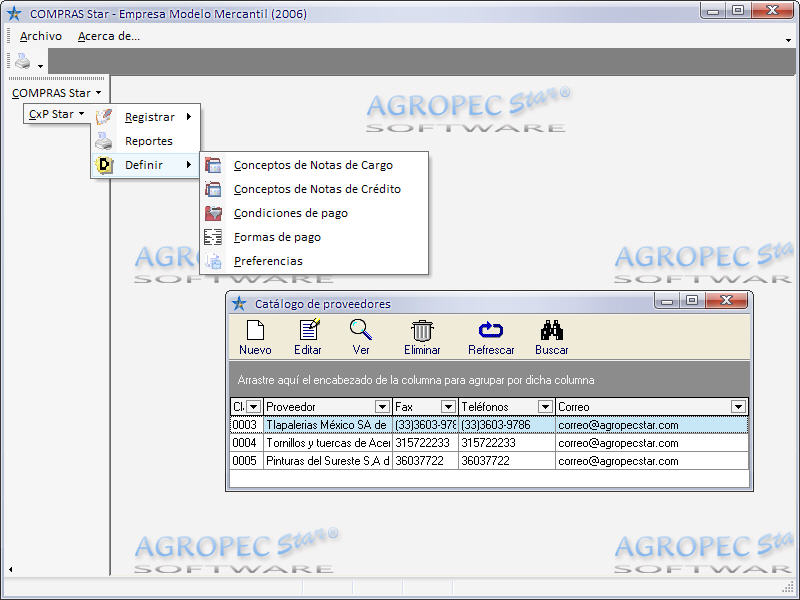Screen dimensions: 800x600
Task: Click the Definir 'D' icon
Action: 104,165
